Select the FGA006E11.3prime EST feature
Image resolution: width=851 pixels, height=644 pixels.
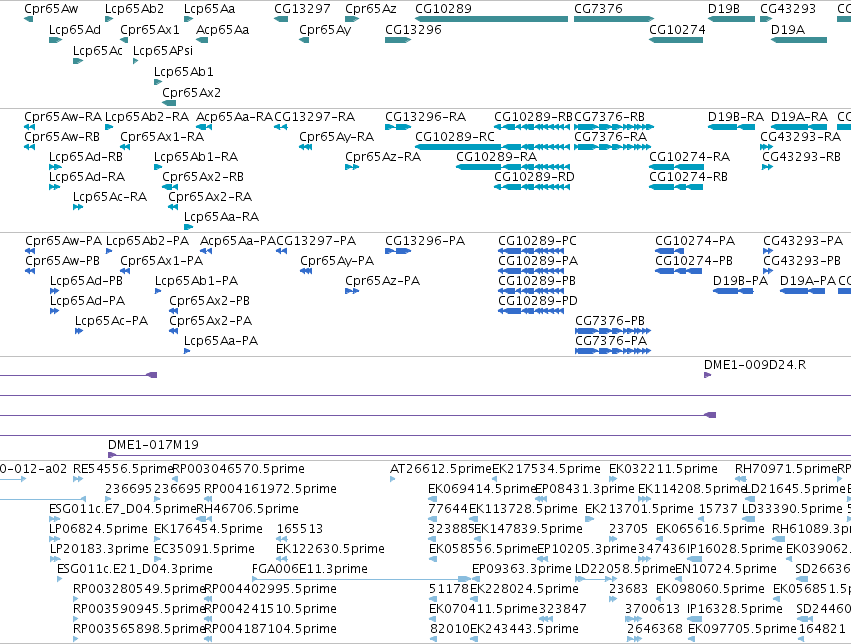pyautogui.click(x=362, y=579)
